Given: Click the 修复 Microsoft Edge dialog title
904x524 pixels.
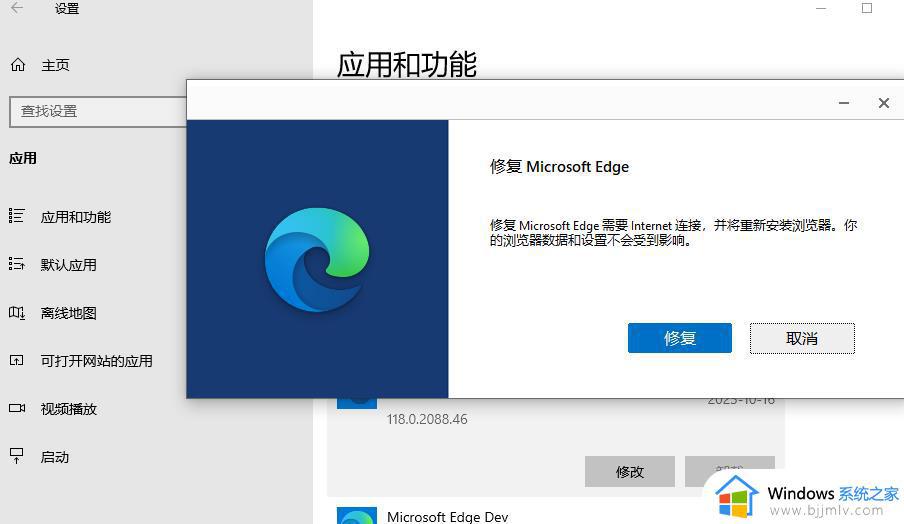Looking at the screenshot, I should pos(559,167).
